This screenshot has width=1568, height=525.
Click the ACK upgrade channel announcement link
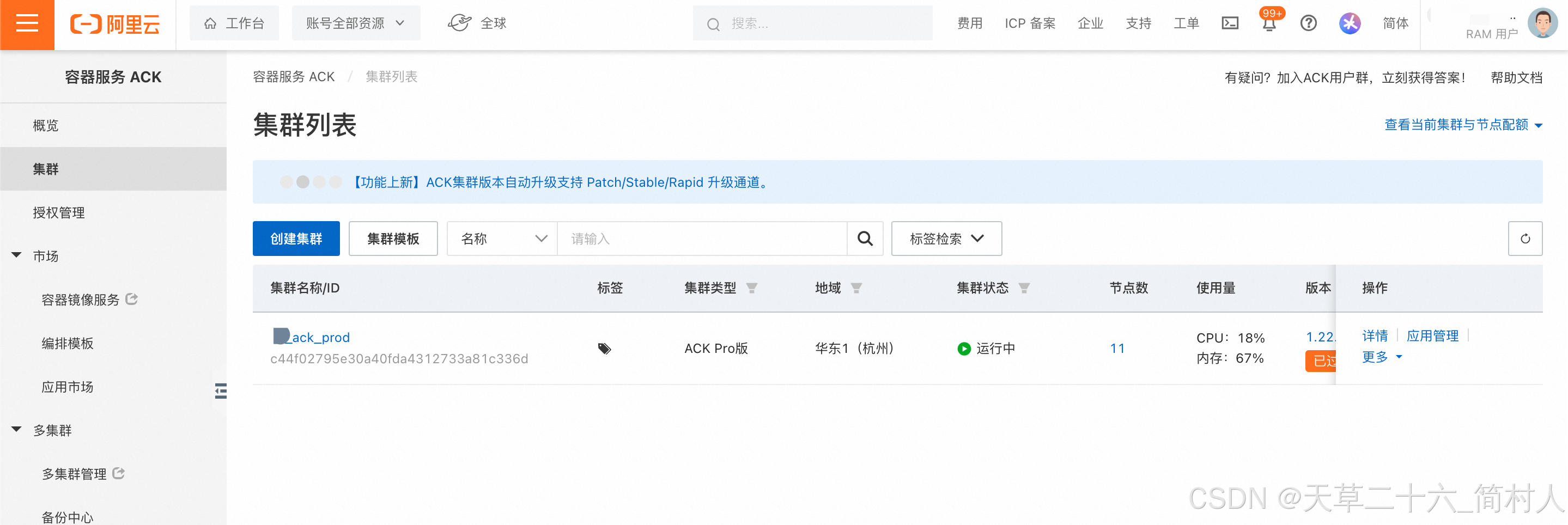[562, 182]
